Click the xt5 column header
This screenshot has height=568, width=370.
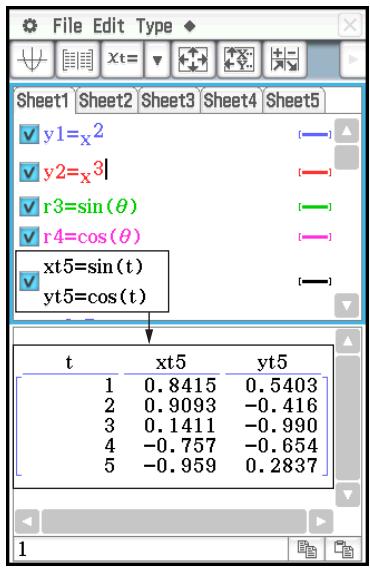pyautogui.click(x=171, y=363)
